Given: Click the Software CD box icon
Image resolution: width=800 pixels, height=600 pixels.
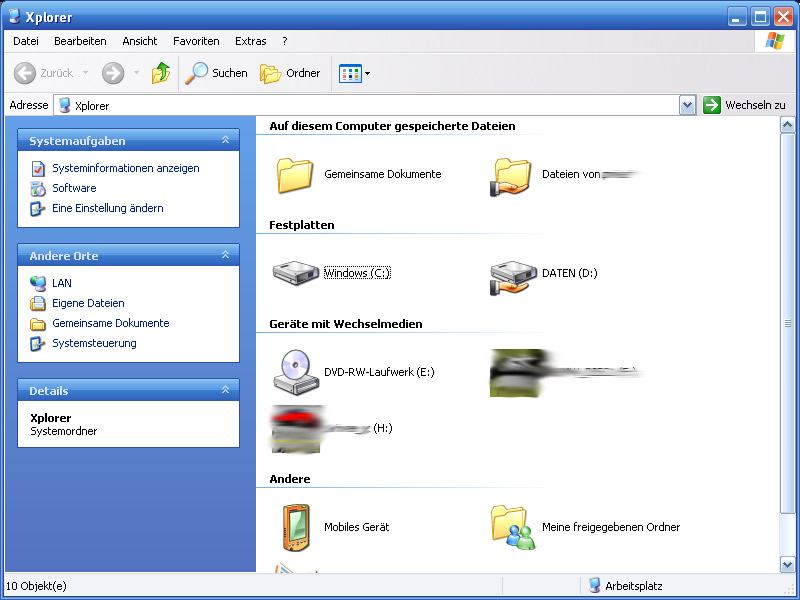Looking at the screenshot, I should click(x=38, y=189).
